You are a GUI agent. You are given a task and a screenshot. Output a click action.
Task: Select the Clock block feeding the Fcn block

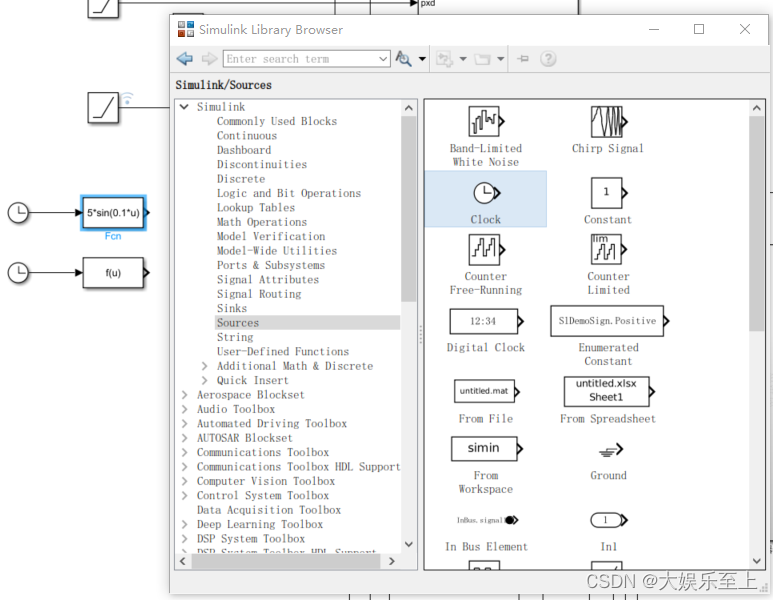coord(18,212)
